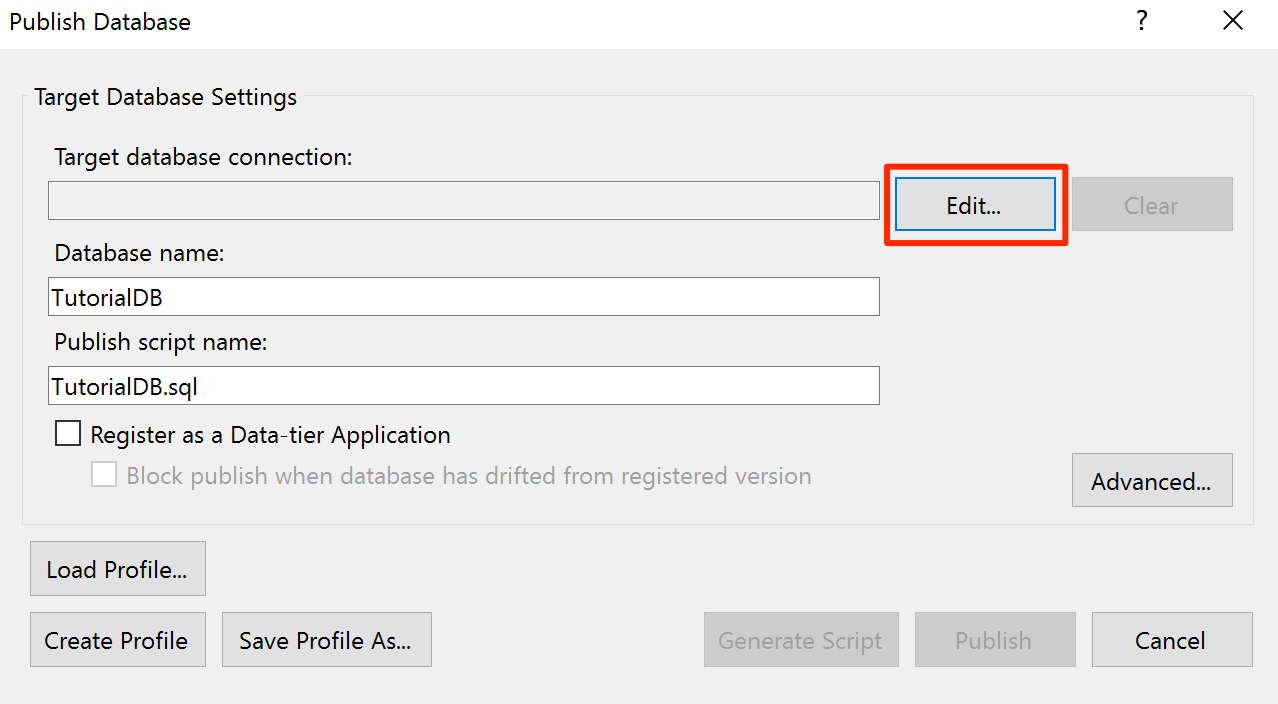Image resolution: width=1278 pixels, height=704 pixels.
Task: Click the Help question mark icon
Action: (x=1141, y=20)
